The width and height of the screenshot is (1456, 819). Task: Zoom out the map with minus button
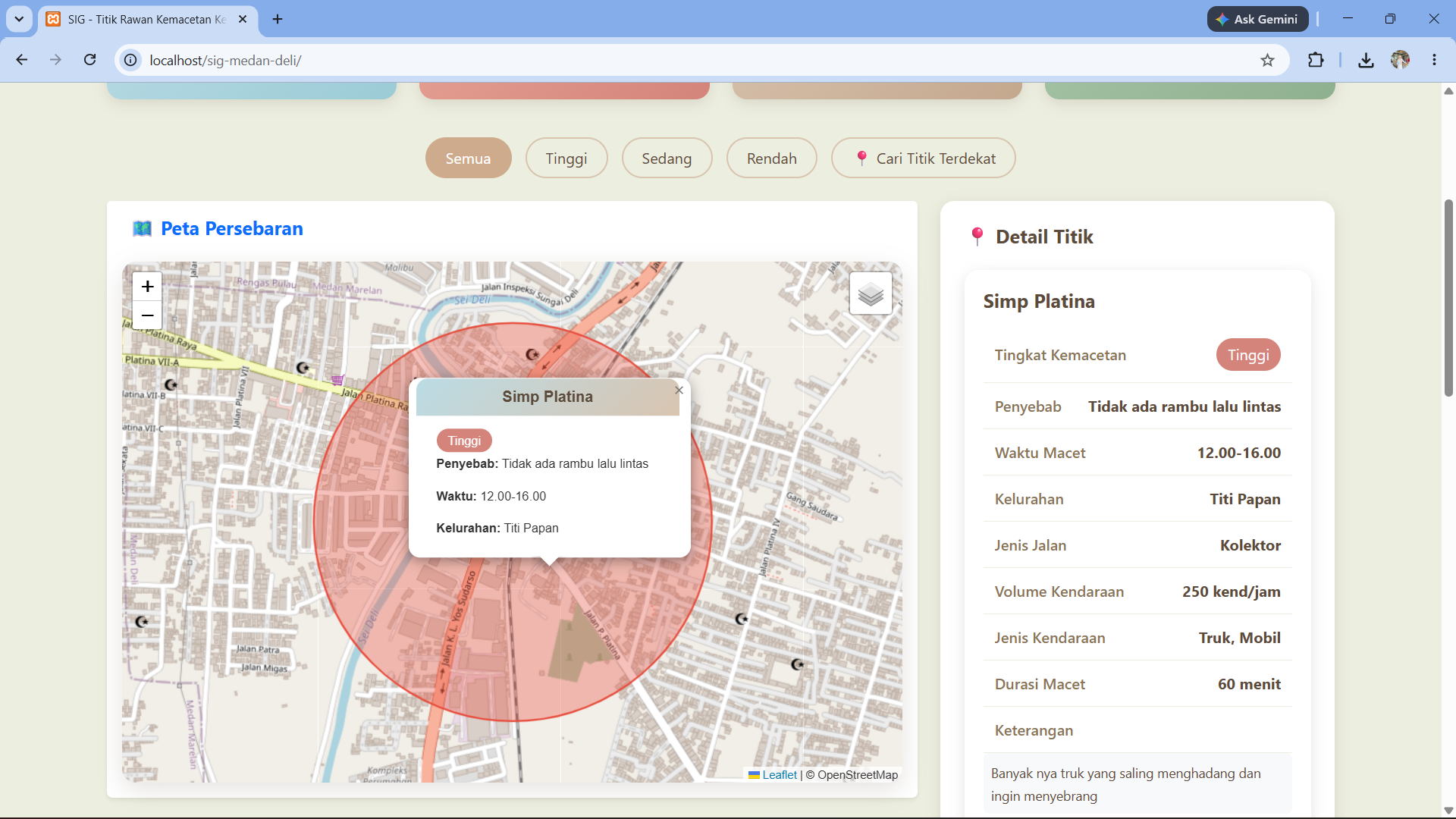[147, 315]
